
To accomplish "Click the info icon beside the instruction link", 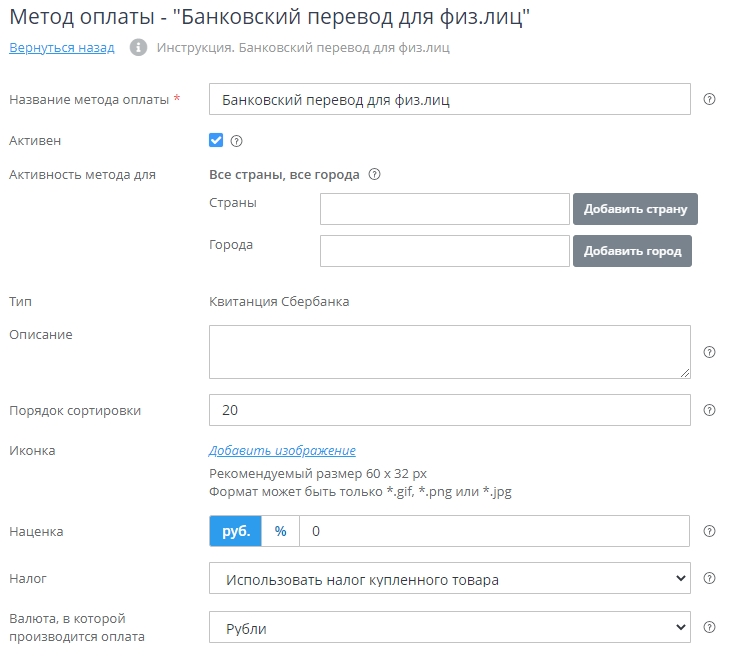I will click(x=139, y=48).
